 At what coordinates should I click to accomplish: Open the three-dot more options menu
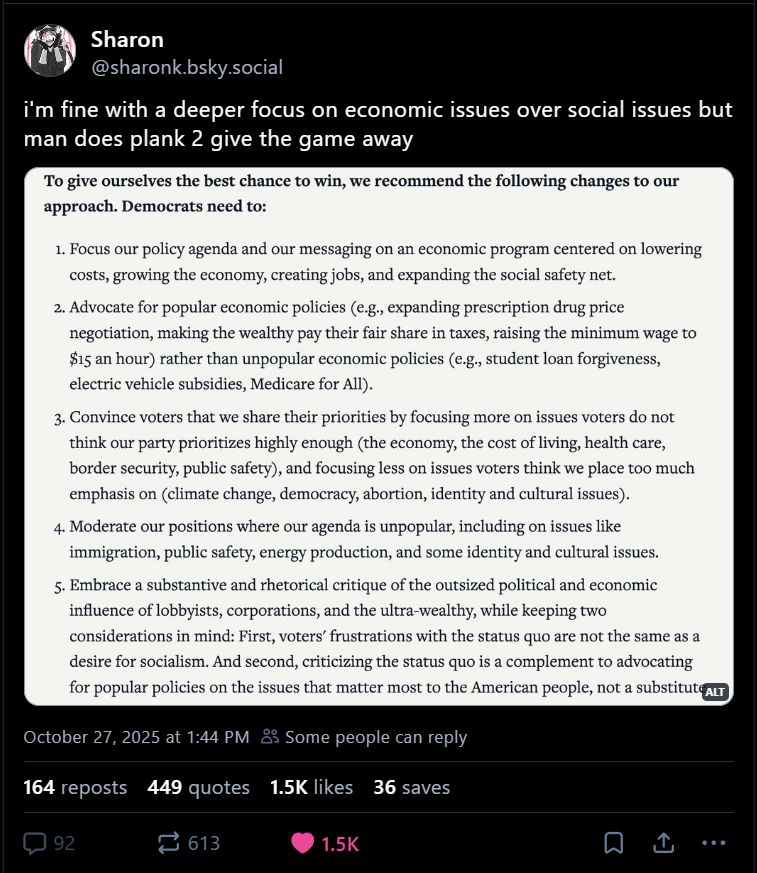(714, 843)
